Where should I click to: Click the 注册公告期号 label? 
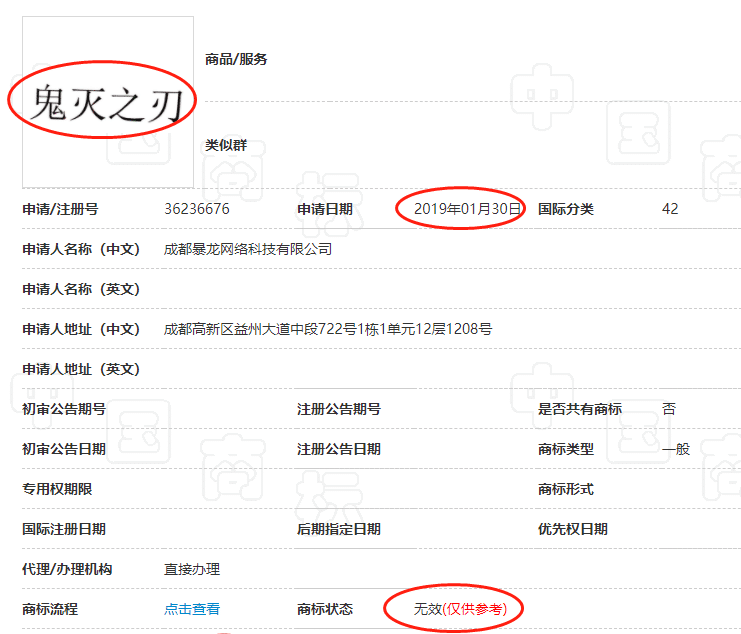coord(339,409)
